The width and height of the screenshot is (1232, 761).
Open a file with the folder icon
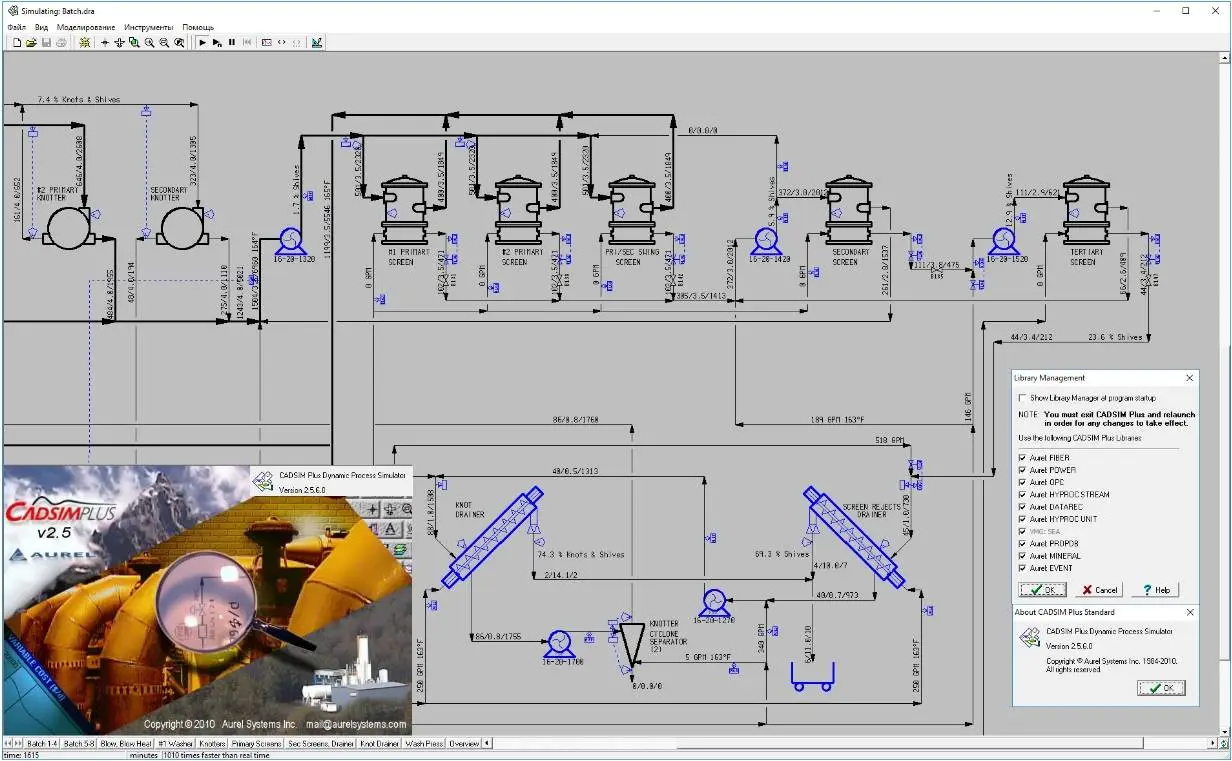click(31, 43)
